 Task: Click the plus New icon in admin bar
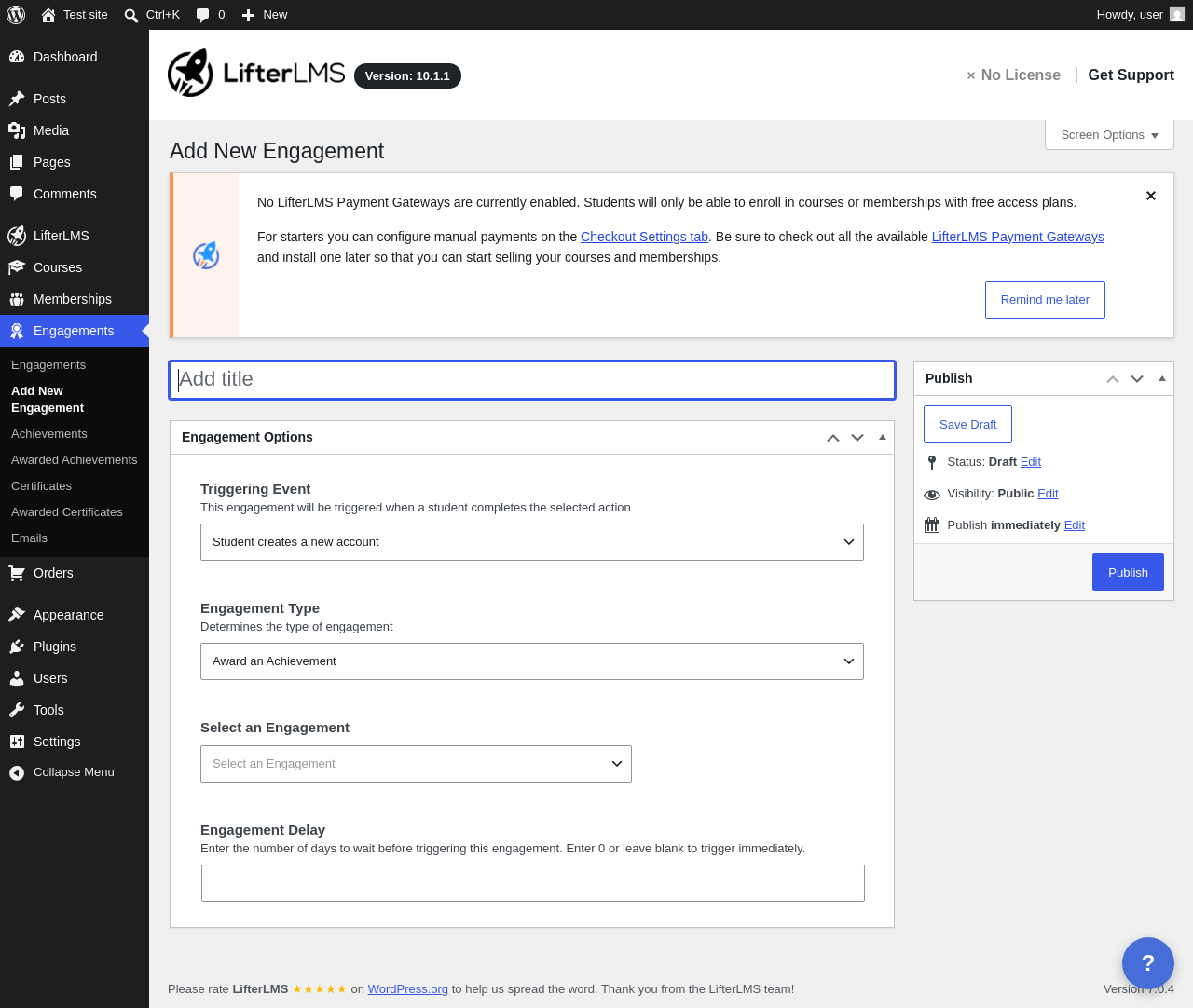[x=248, y=15]
